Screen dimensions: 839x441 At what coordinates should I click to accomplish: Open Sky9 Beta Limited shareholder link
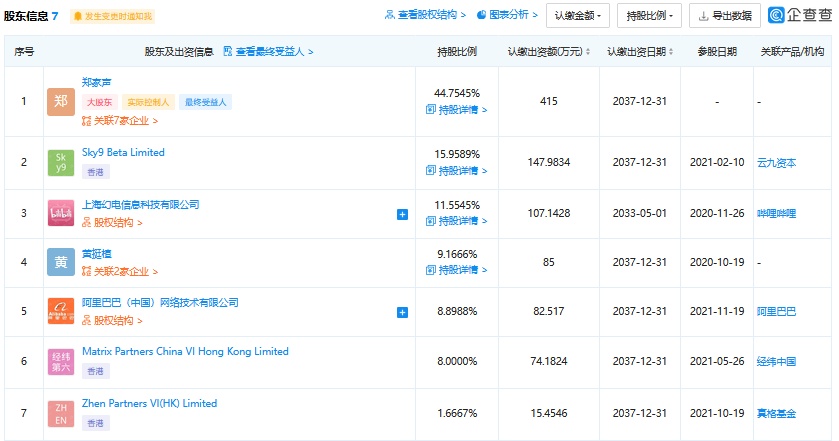click(x=123, y=153)
